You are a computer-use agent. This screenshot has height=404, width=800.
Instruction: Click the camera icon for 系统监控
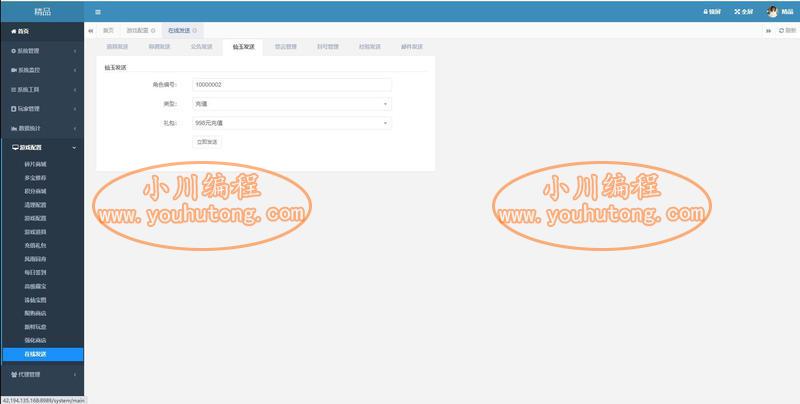[x=14, y=70]
